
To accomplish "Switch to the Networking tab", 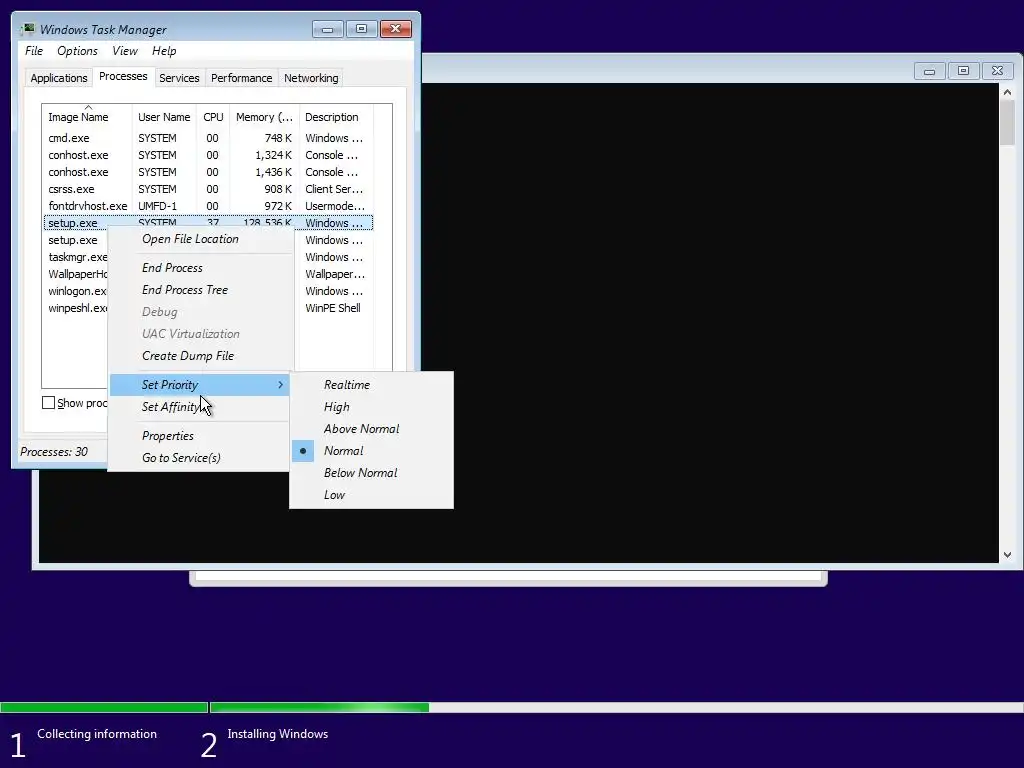I will [x=311, y=78].
